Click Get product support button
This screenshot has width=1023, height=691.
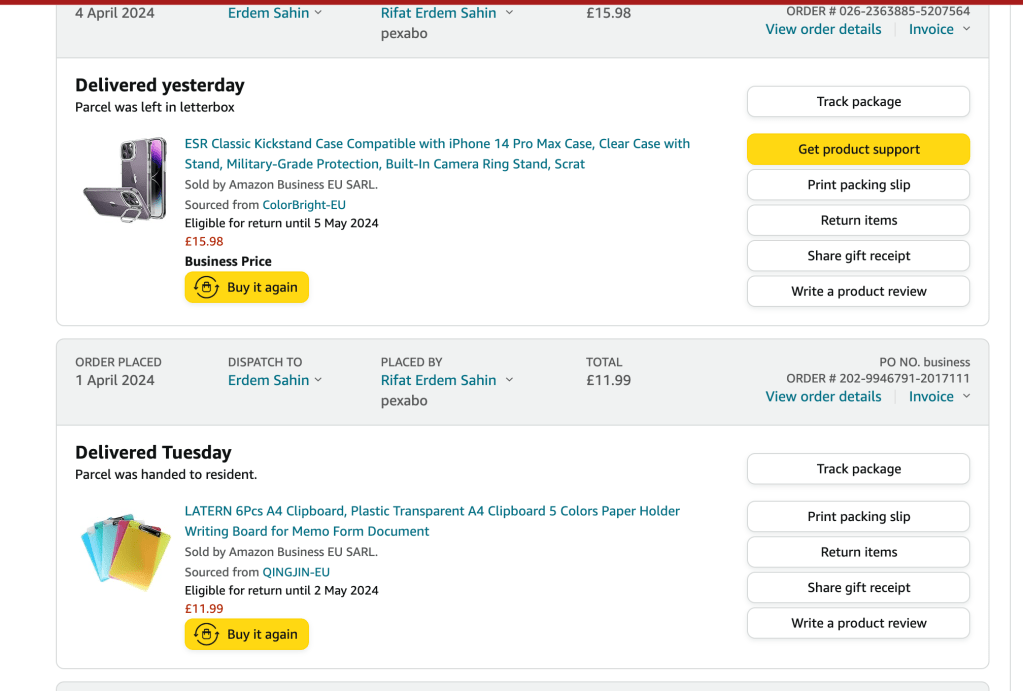coord(858,149)
